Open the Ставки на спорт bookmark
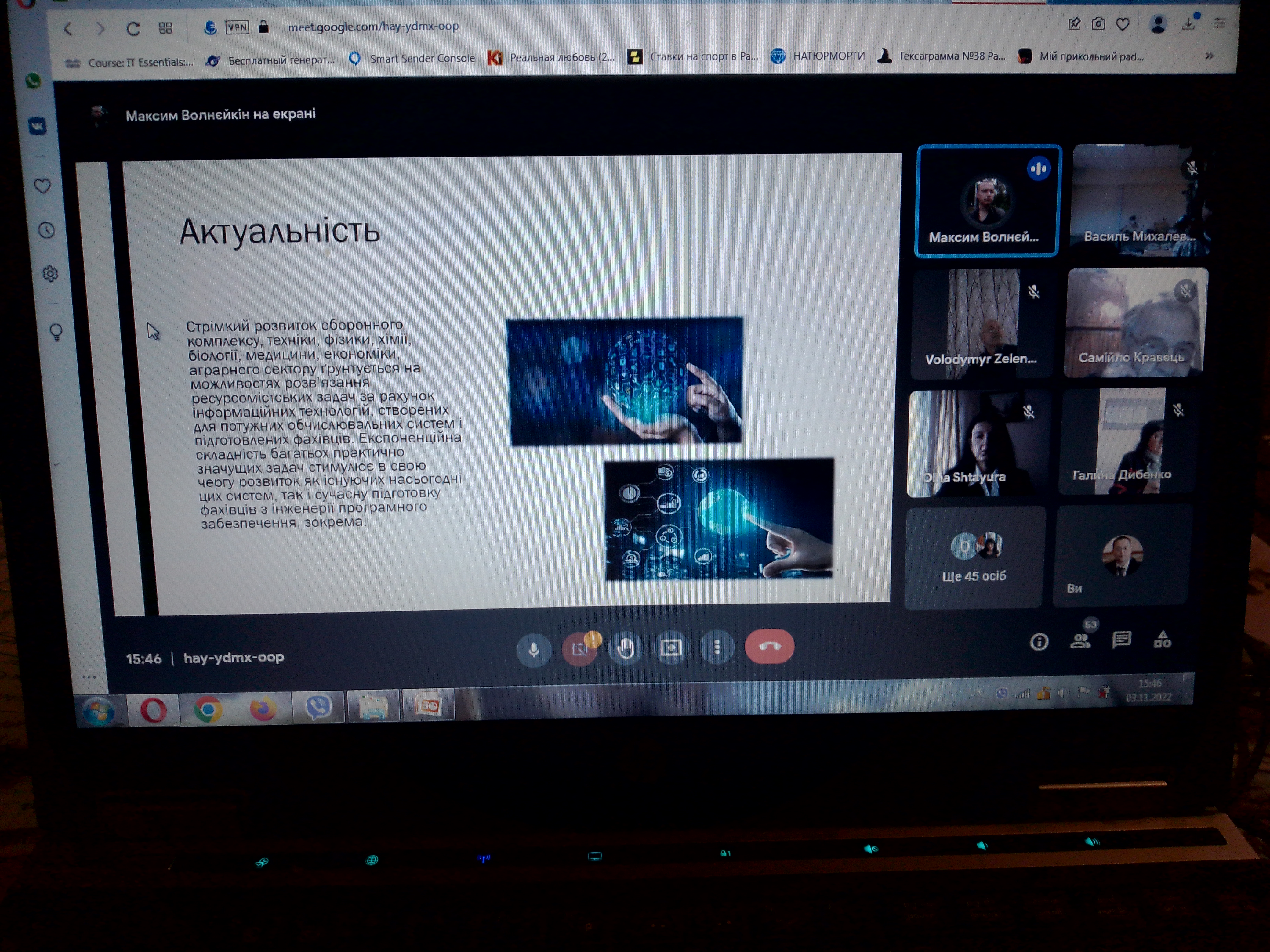Image resolution: width=1270 pixels, height=952 pixels. (x=693, y=56)
